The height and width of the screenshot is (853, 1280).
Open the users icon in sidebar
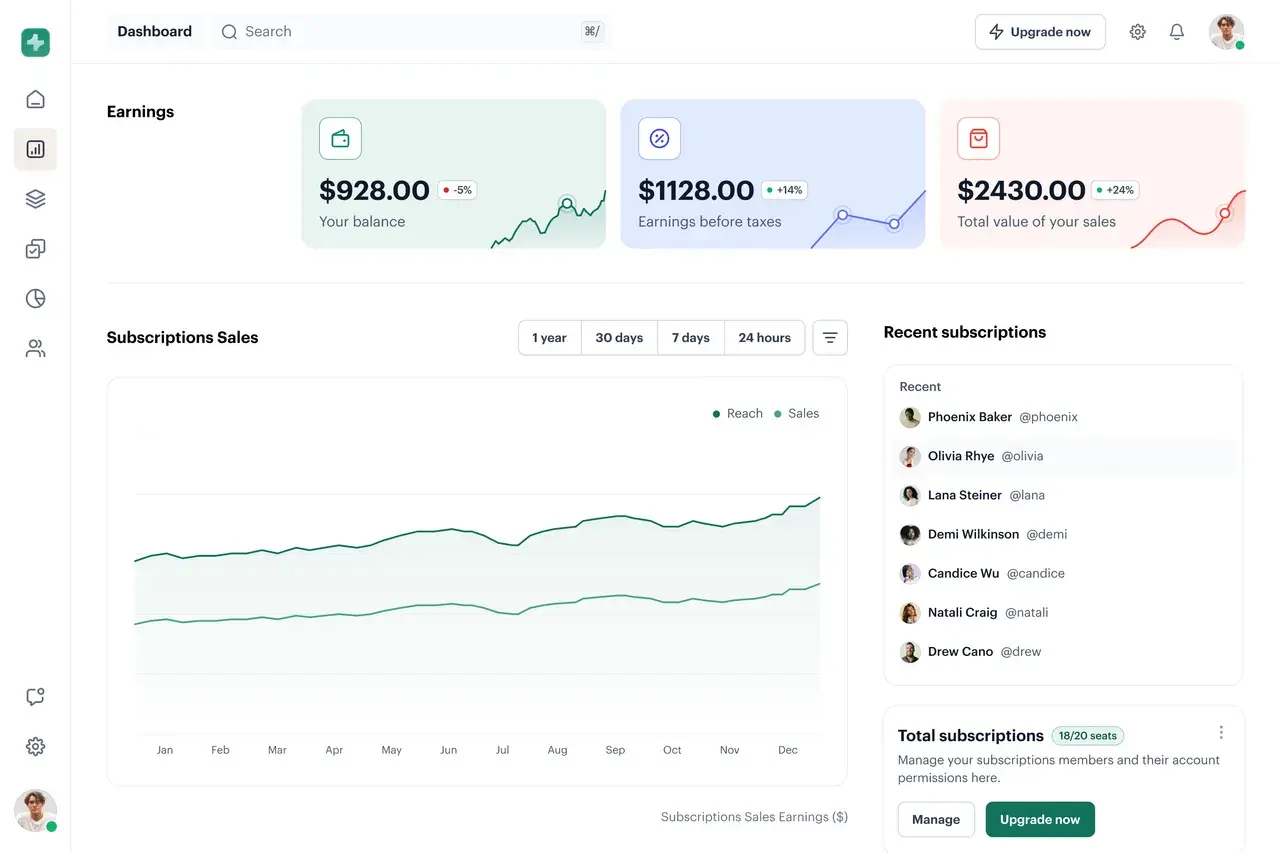coord(35,349)
